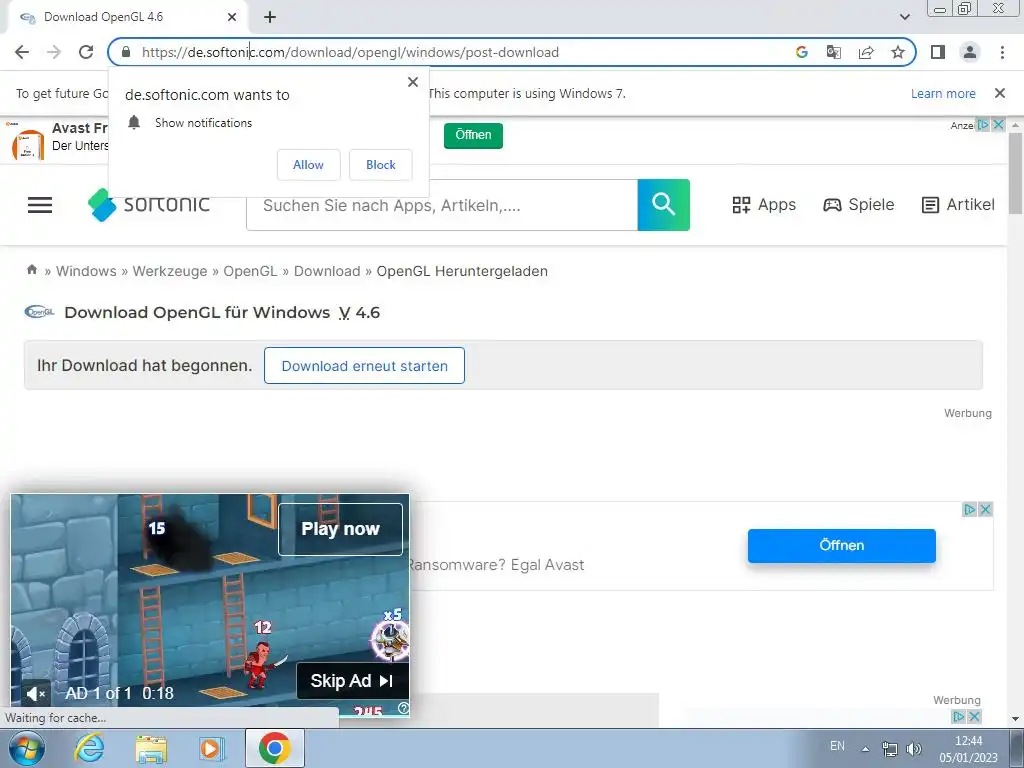Open the Artikel menu item

click(958, 204)
